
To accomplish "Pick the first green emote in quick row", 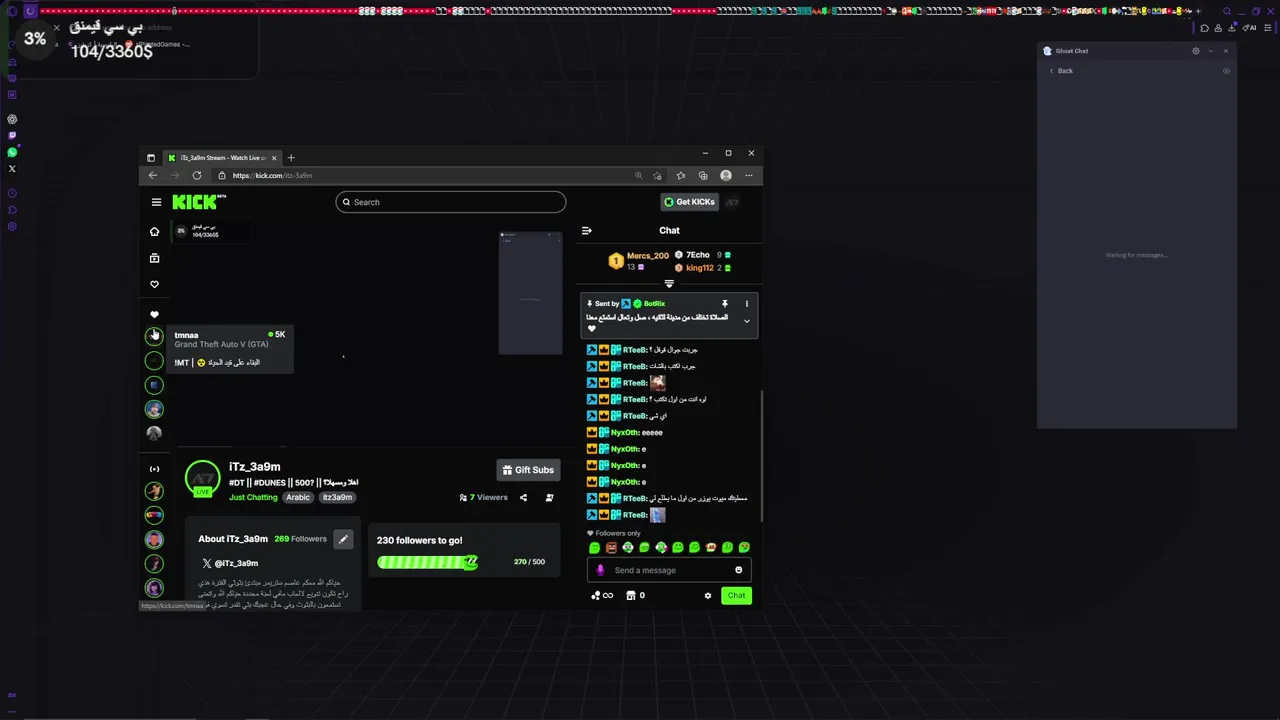I will [x=595, y=548].
